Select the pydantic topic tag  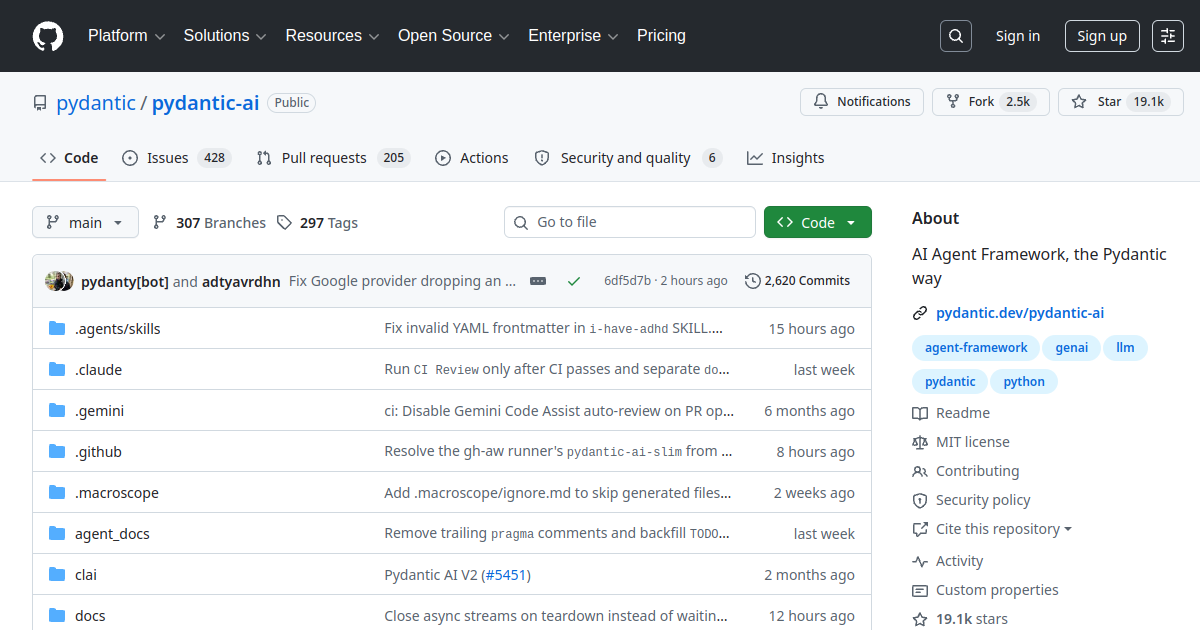coord(950,382)
